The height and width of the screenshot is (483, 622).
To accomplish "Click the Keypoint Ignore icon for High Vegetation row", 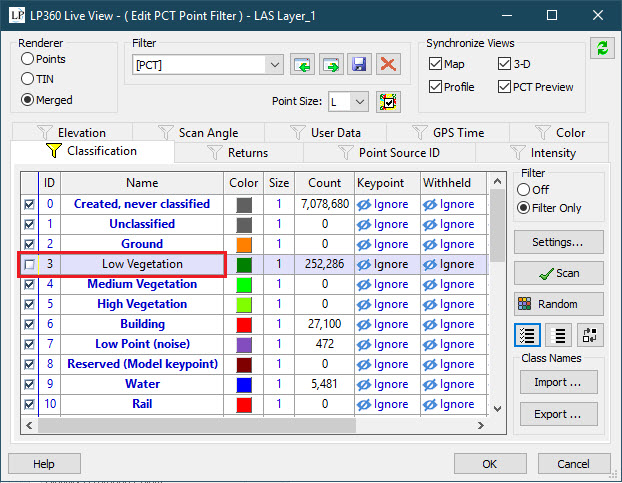I will click(363, 305).
